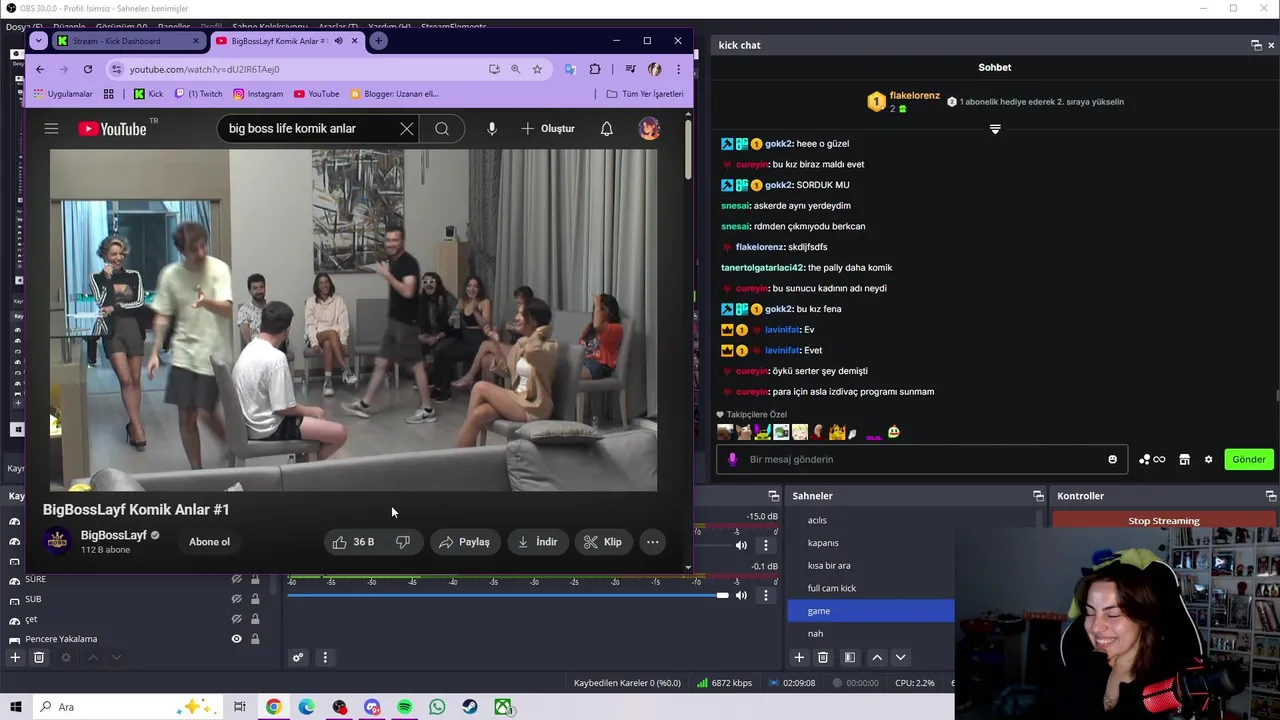
Task: Open Chrome's three-dot menu
Action: pyautogui.click(x=678, y=69)
